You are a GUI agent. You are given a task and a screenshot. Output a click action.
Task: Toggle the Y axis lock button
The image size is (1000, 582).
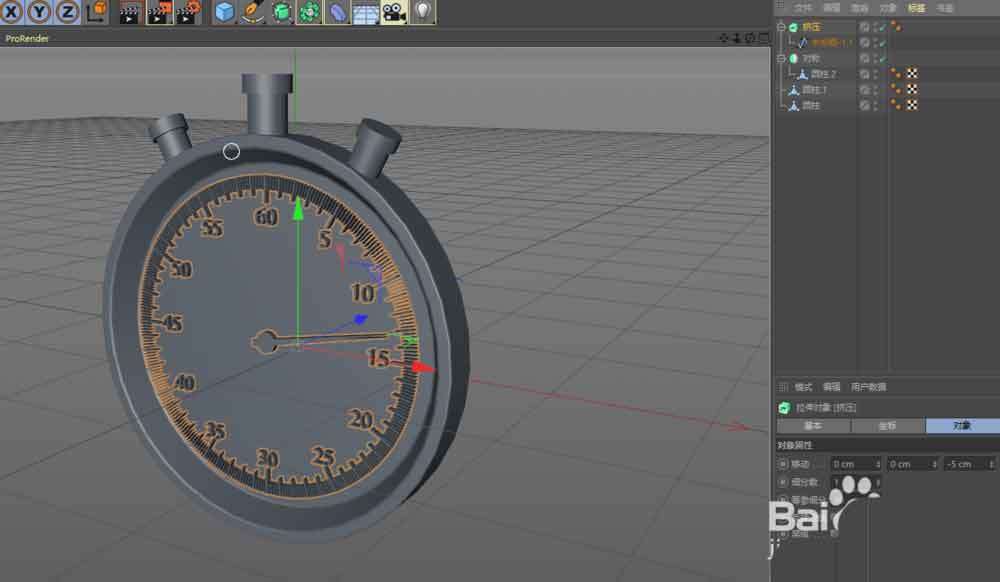40,12
